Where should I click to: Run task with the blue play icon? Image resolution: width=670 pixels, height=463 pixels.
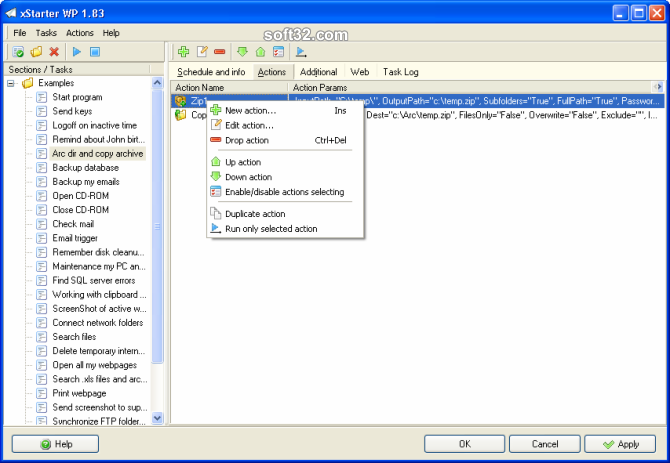pyautogui.click(x=77, y=52)
